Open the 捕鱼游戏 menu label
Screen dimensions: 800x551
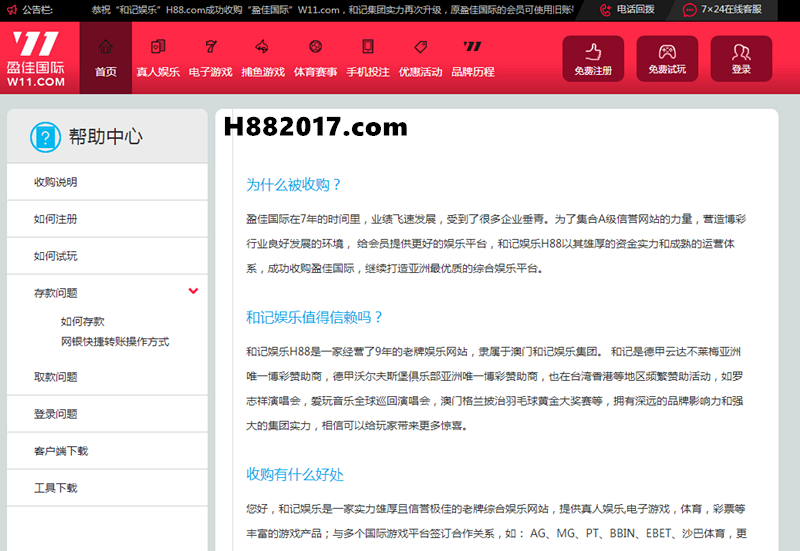(263, 72)
